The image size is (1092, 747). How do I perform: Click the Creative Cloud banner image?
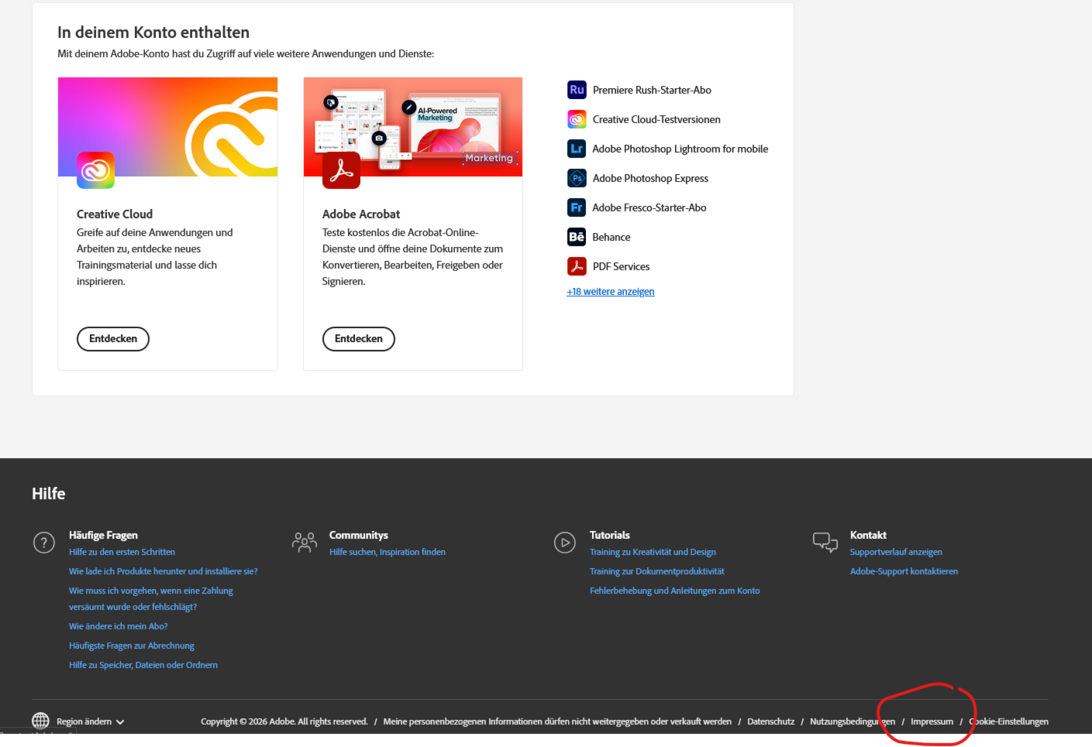click(167, 127)
